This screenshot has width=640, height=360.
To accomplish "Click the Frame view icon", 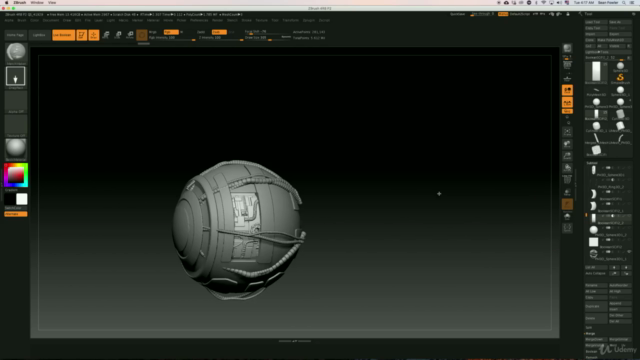I will click(567, 132).
